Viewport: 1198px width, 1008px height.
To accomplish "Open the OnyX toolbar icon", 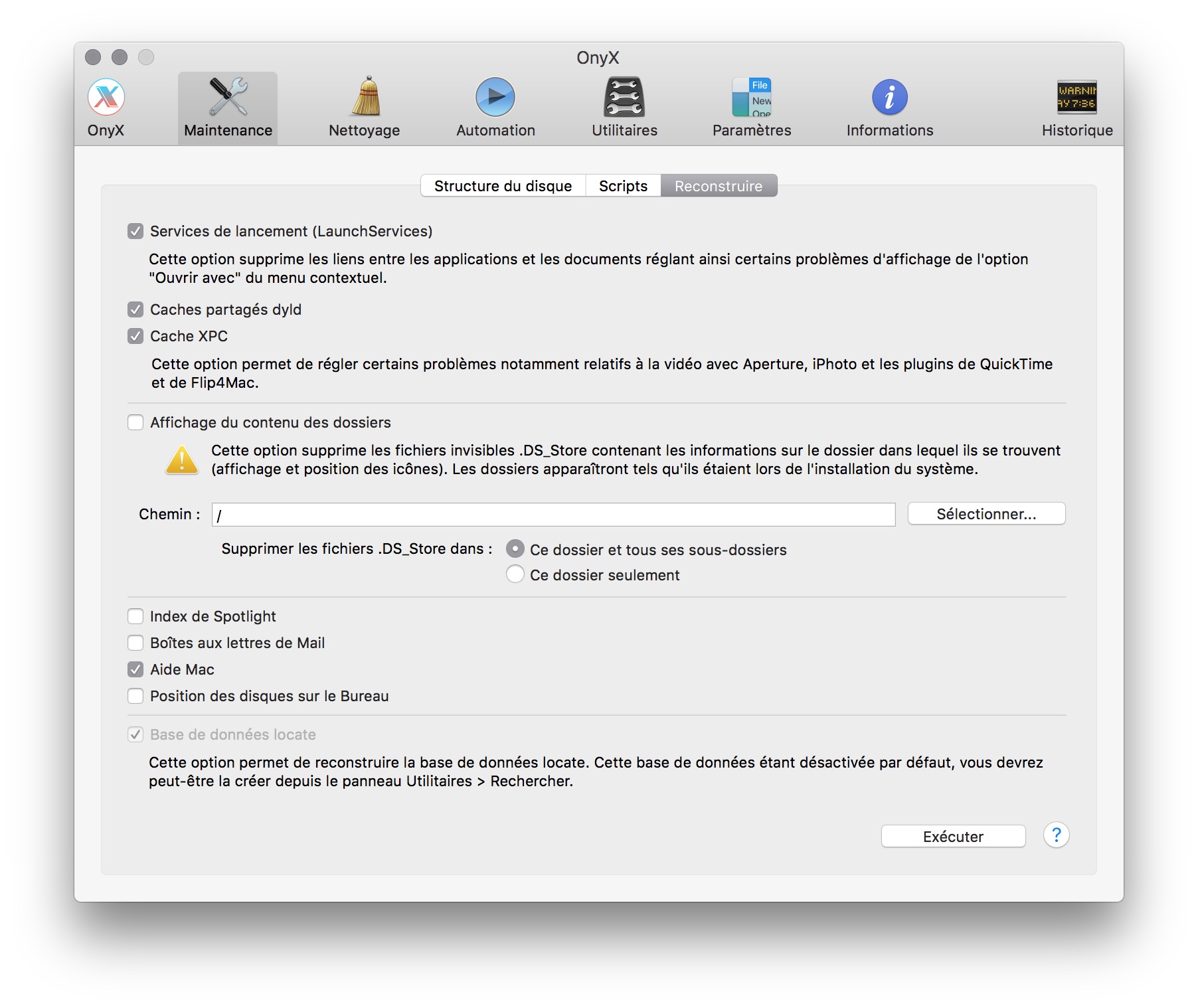I will (106, 98).
